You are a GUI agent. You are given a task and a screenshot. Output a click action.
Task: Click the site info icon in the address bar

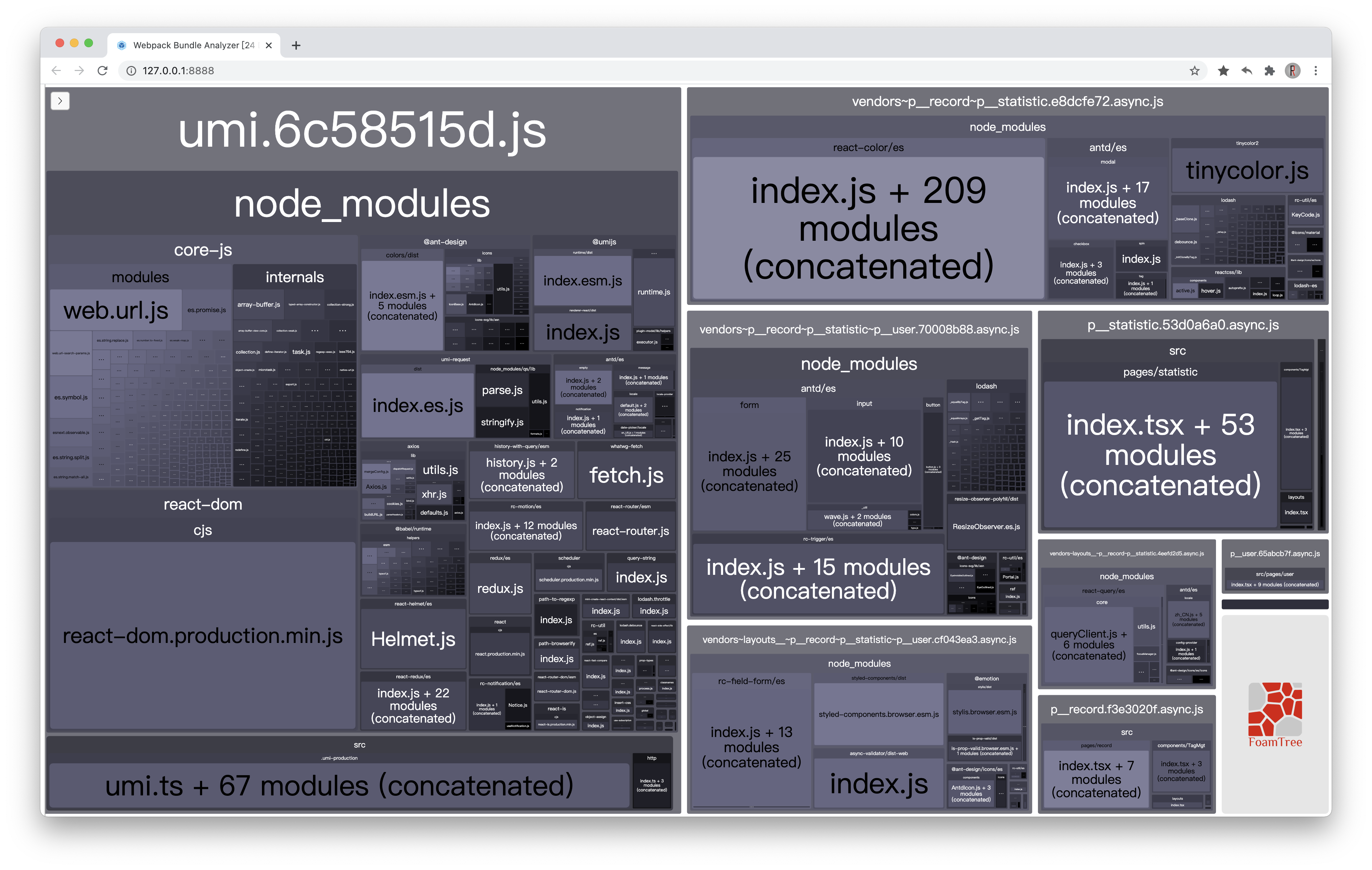tap(131, 71)
